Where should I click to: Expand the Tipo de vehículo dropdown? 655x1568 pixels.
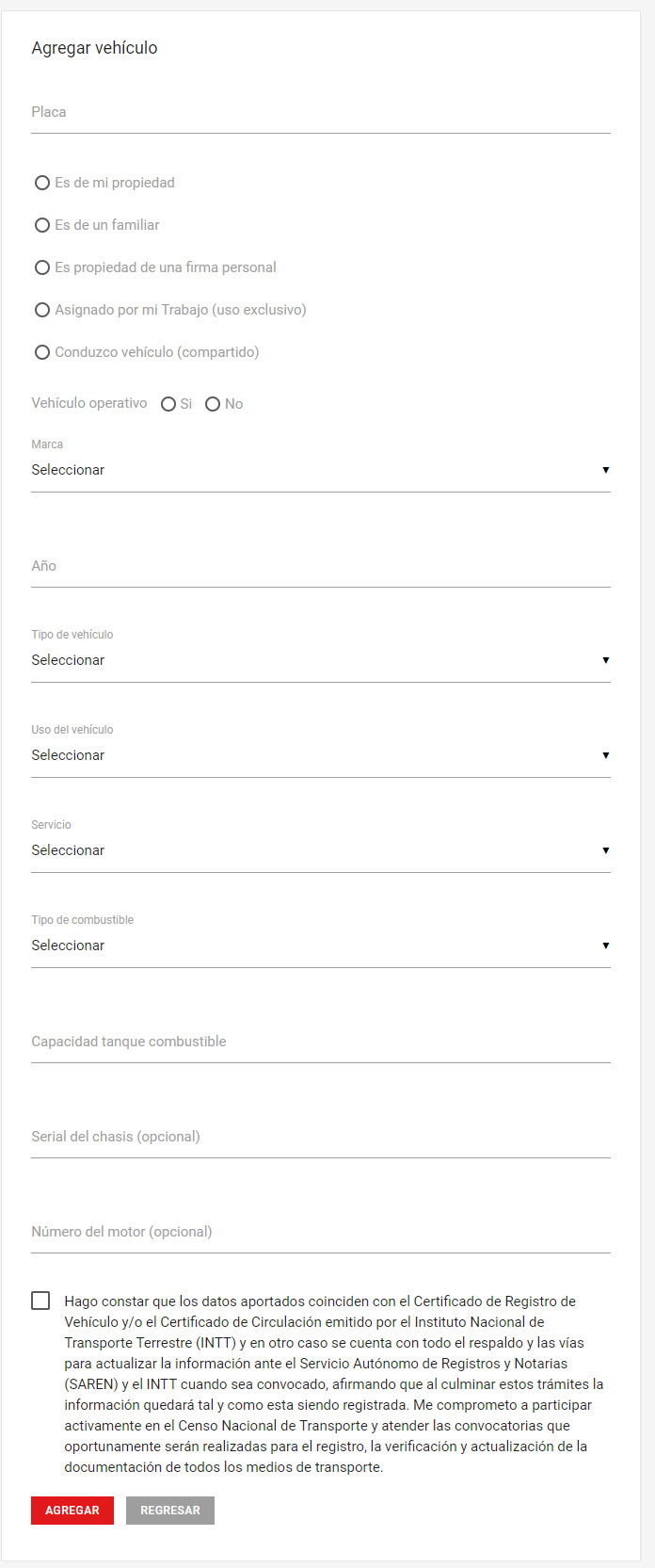click(321, 660)
